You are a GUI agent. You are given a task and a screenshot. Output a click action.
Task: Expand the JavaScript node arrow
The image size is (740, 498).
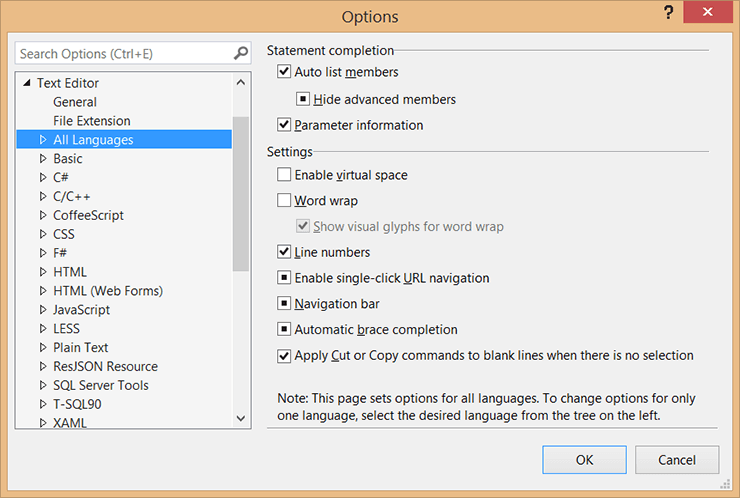[43, 309]
